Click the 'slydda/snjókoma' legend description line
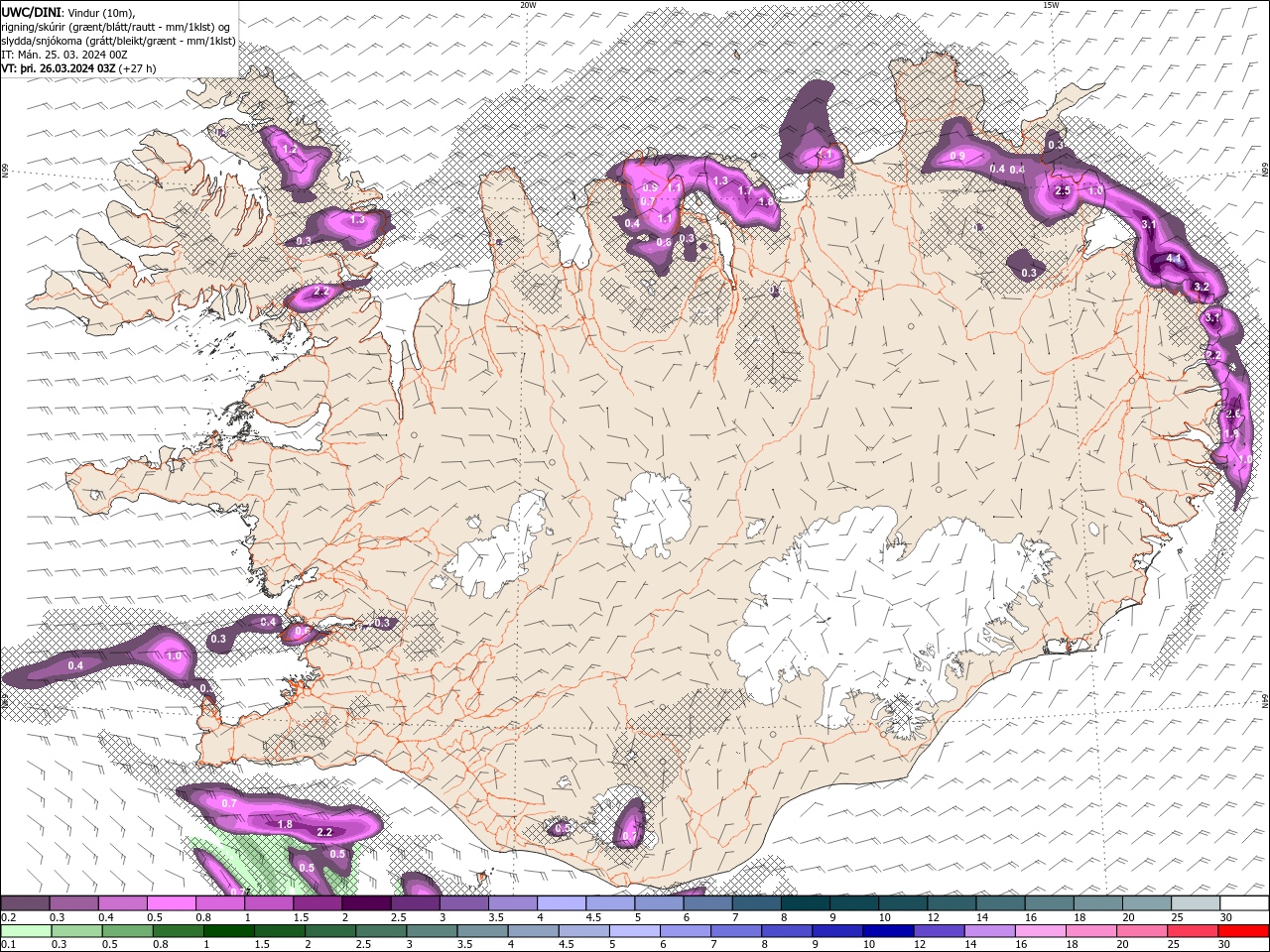 119,41
